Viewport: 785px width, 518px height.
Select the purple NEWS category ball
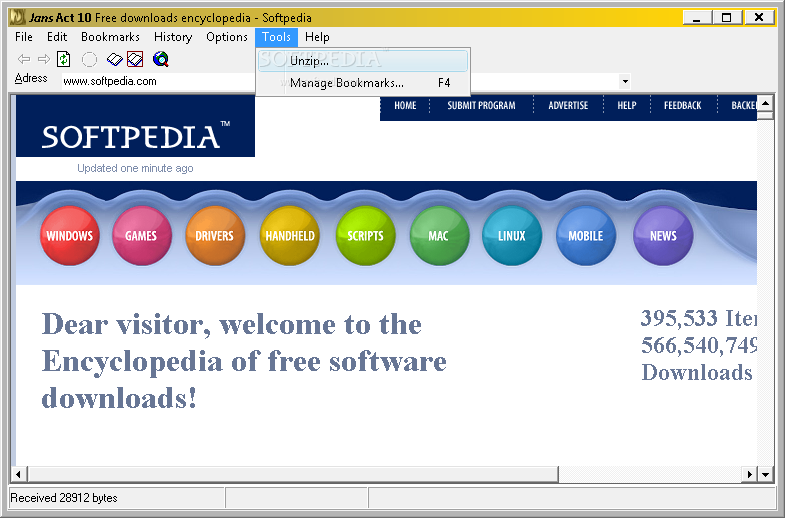[663, 235]
